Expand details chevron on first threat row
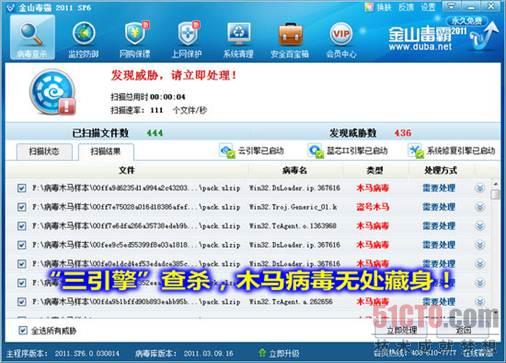This screenshot has height=363, width=506. click(x=480, y=188)
